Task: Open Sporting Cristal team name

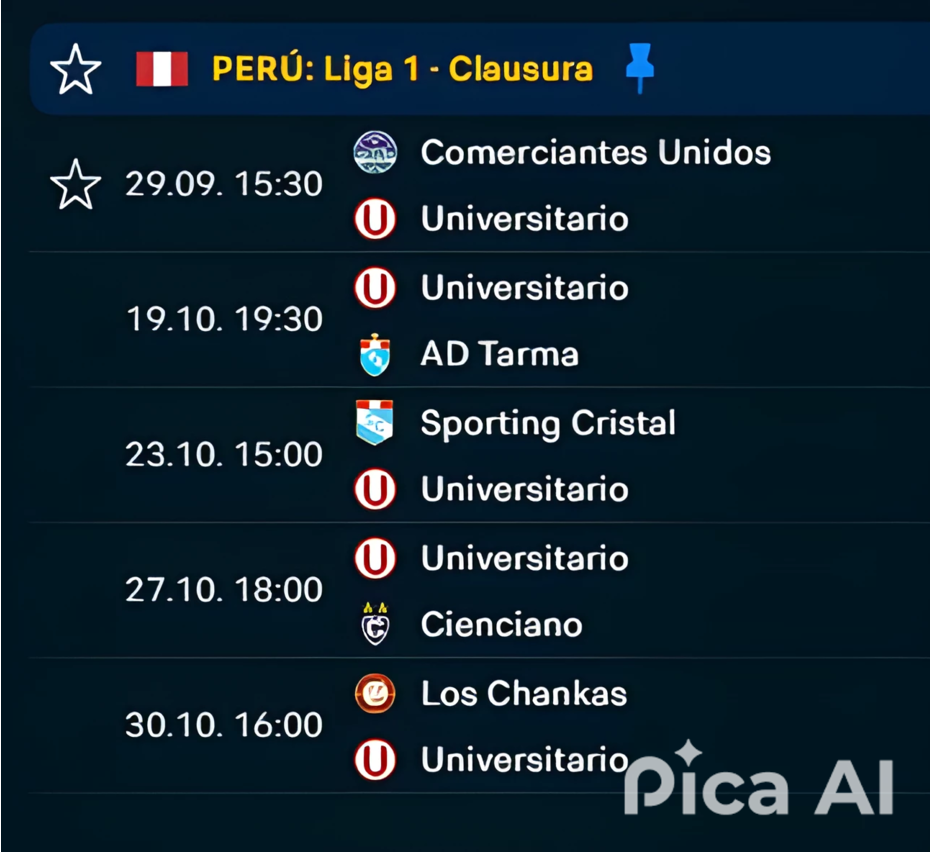Action: tap(548, 424)
